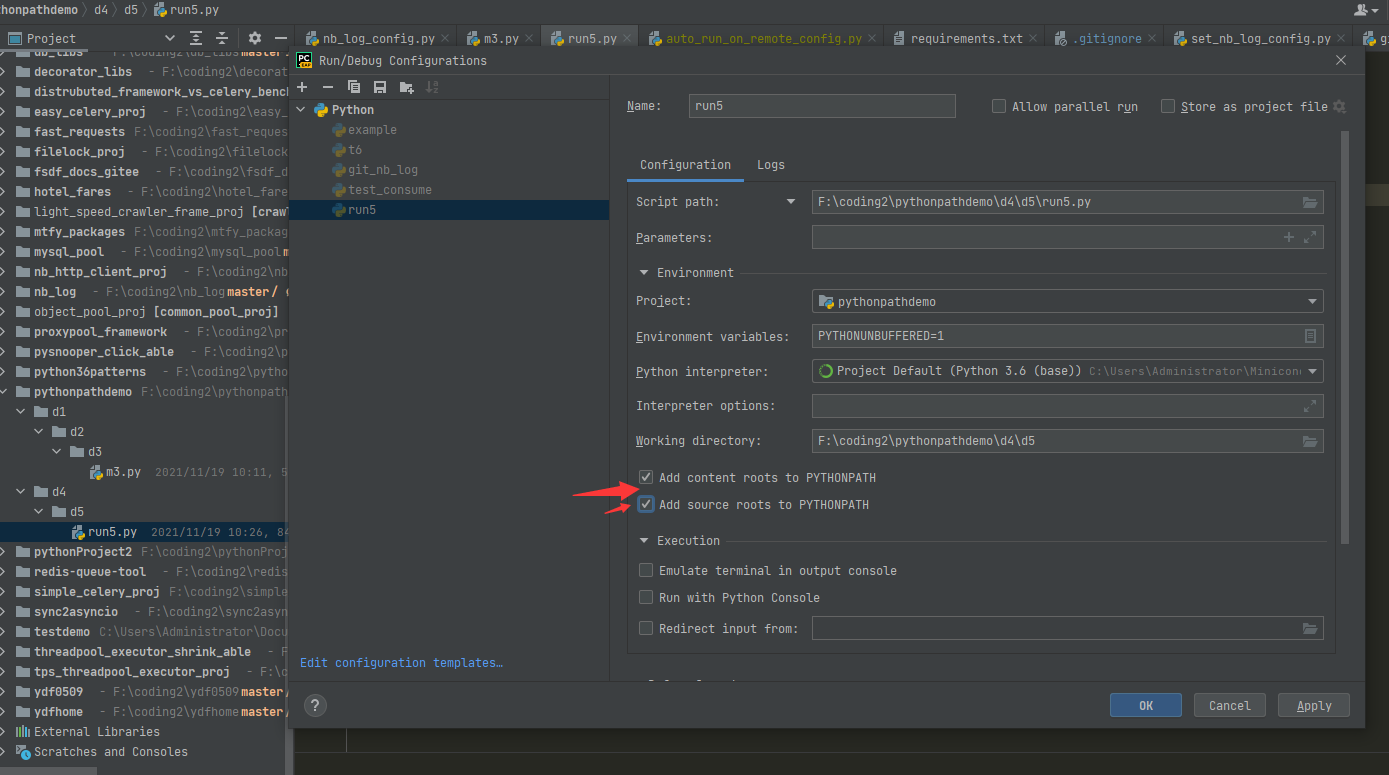
Task: Select the example run configuration
Action: [372, 130]
